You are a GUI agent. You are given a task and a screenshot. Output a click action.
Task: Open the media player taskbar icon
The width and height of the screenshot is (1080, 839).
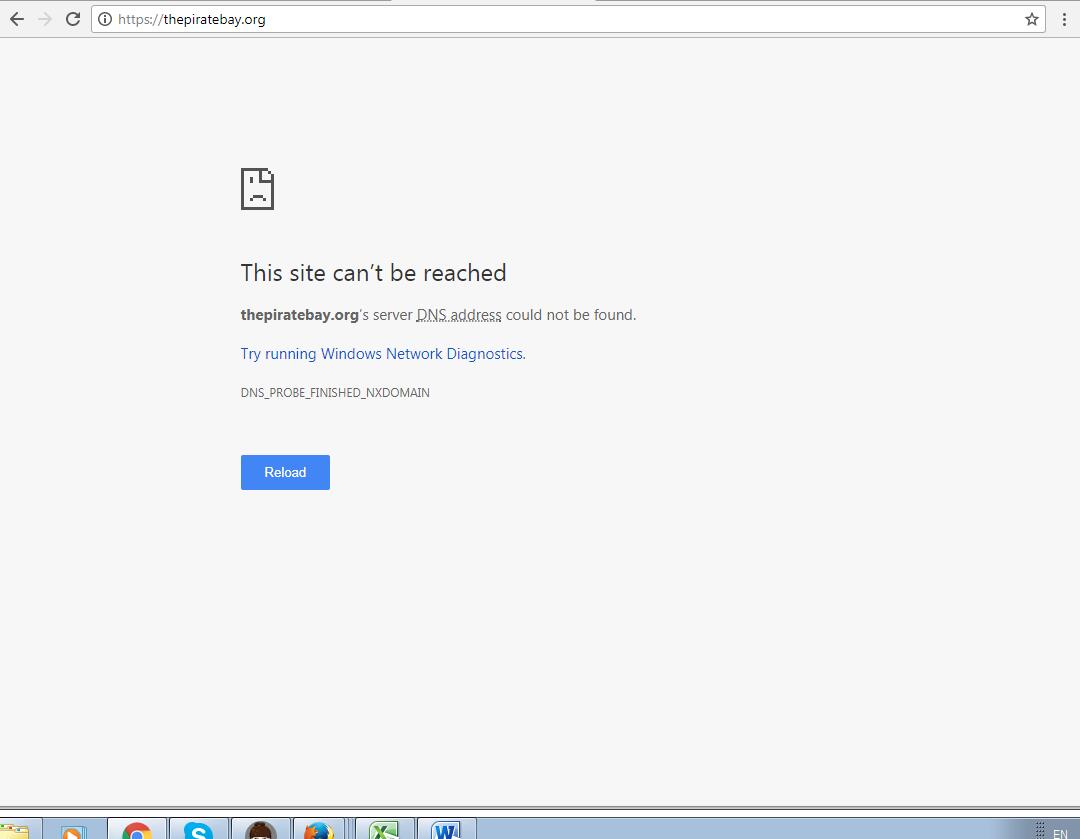tap(74, 831)
